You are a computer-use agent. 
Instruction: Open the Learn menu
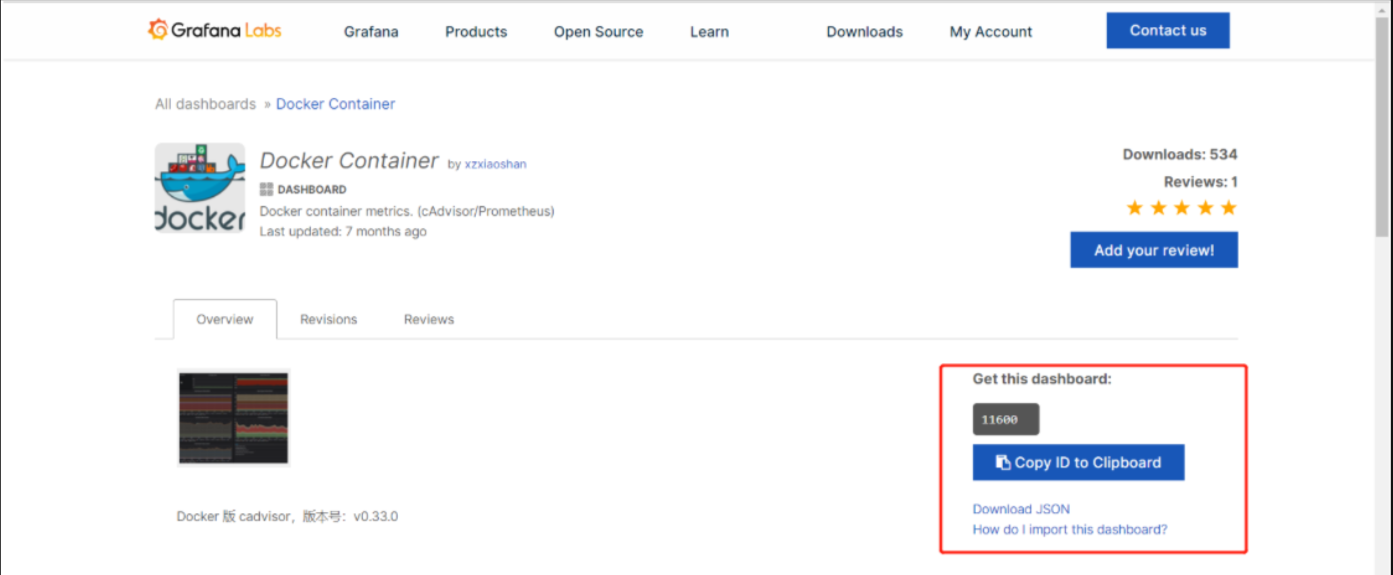pyautogui.click(x=709, y=32)
